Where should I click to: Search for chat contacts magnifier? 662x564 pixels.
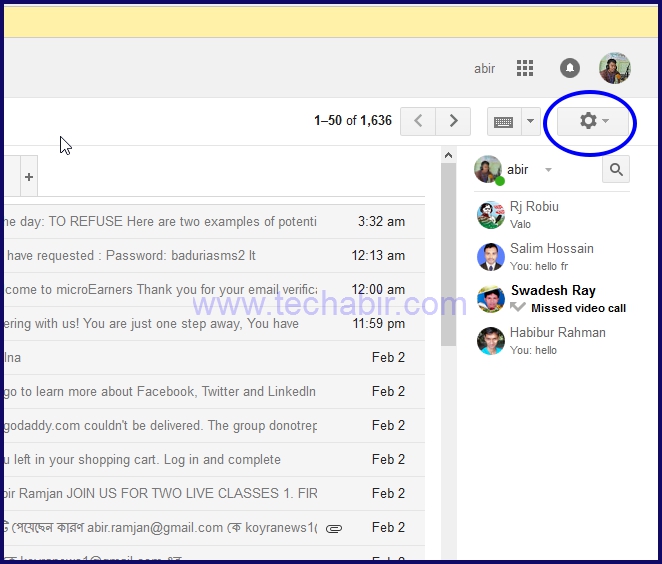(616, 169)
